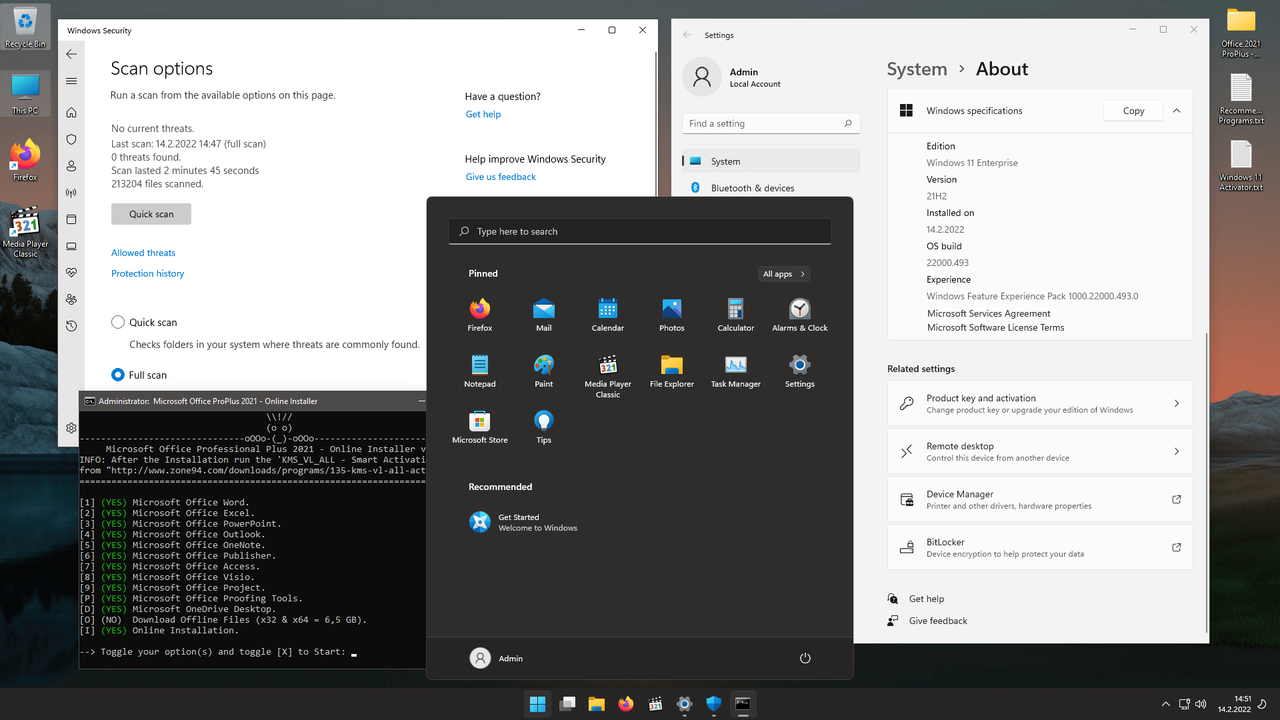Image resolution: width=1280 pixels, height=720 pixels.
Task: Click the Get help link in Windows Security
Action: coord(483,114)
